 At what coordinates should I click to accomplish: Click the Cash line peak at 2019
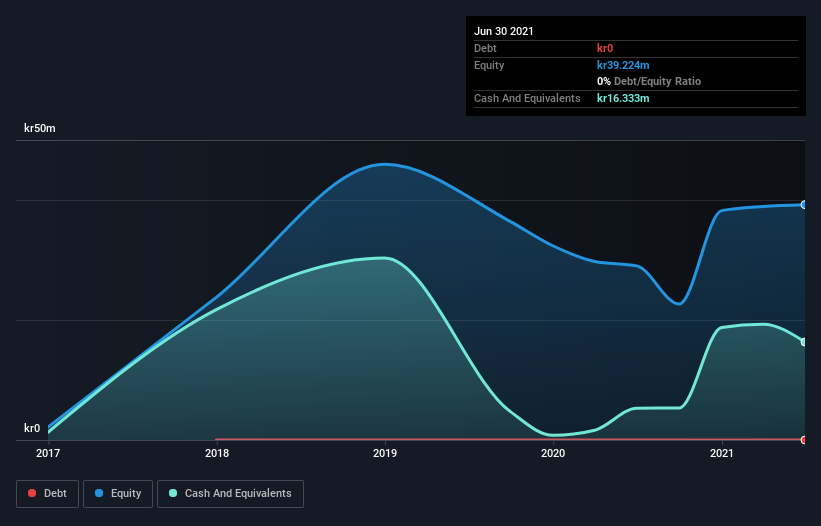coord(385,258)
